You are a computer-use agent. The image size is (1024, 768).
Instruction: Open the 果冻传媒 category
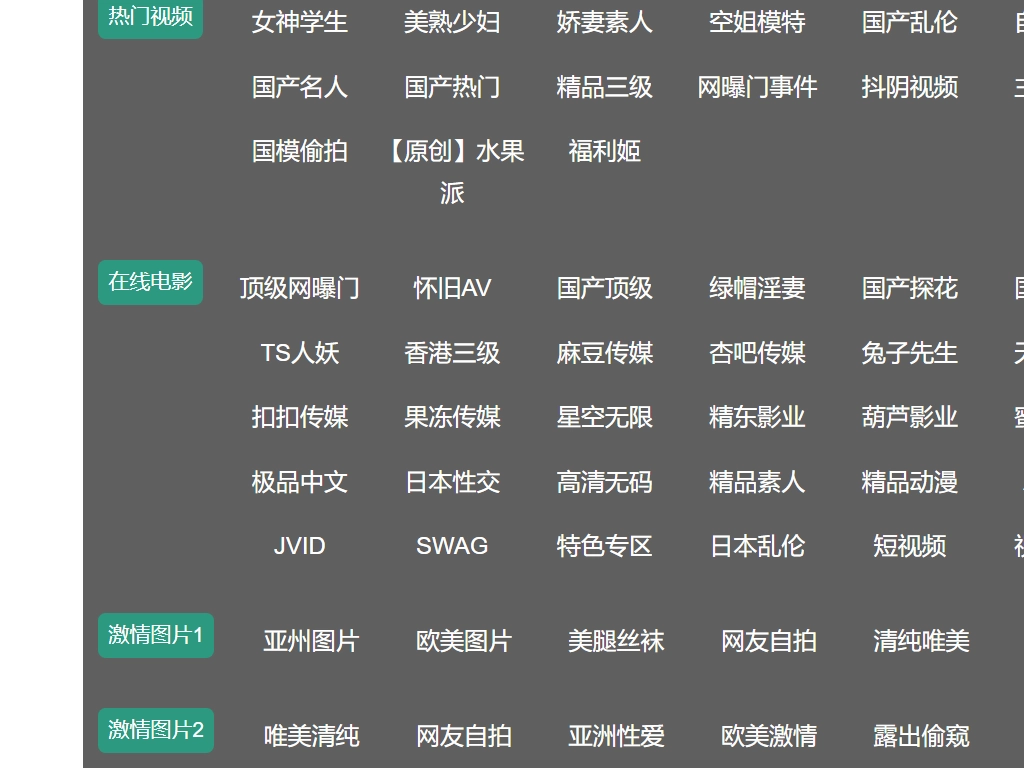coord(452,417)
